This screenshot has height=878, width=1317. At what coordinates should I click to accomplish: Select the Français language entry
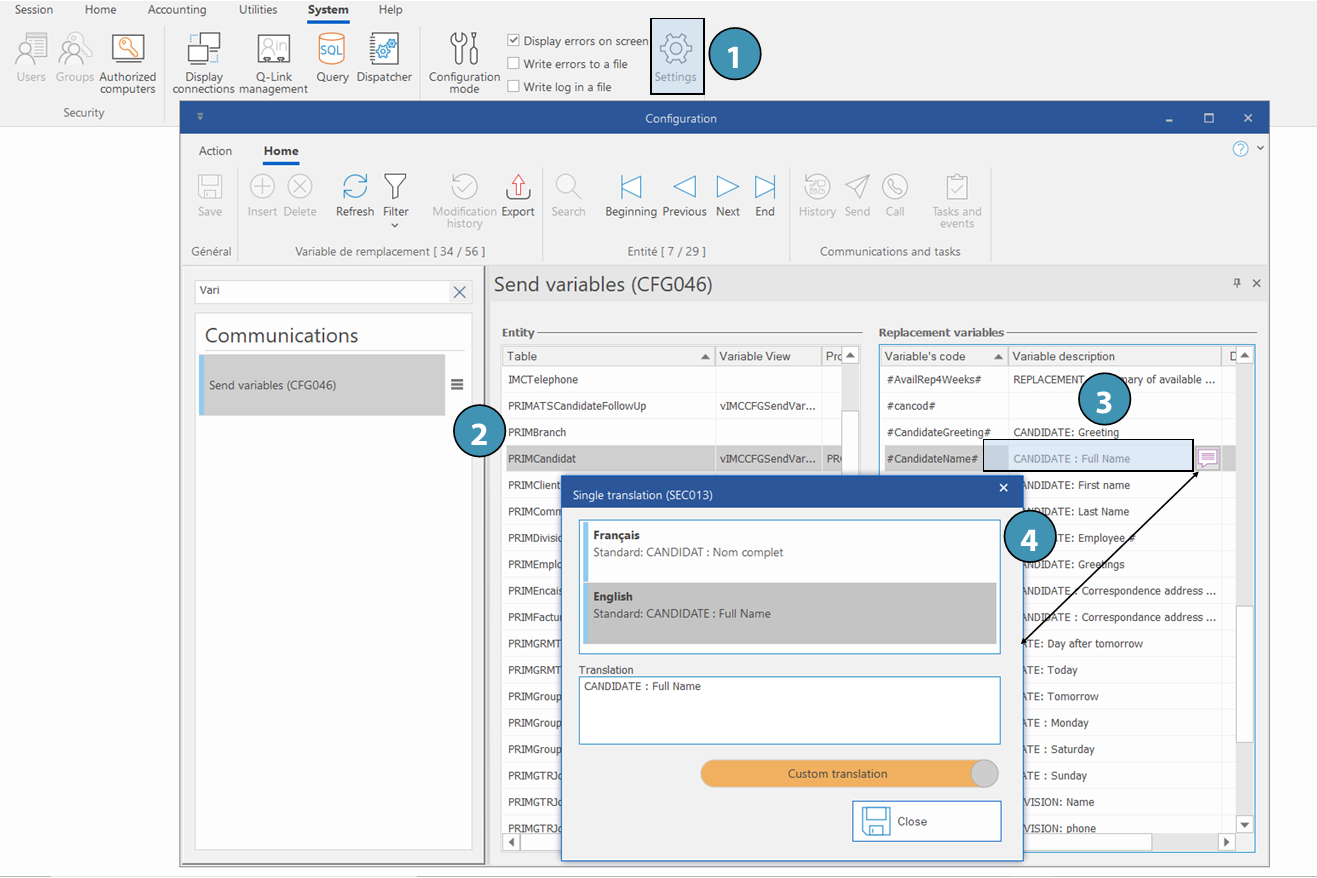tap(790, 551)
